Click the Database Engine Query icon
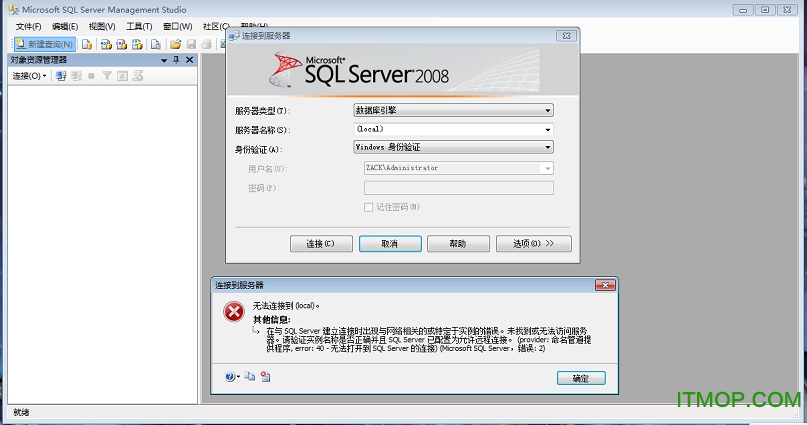This screenshot has width=807, height=425. [87, 45]
